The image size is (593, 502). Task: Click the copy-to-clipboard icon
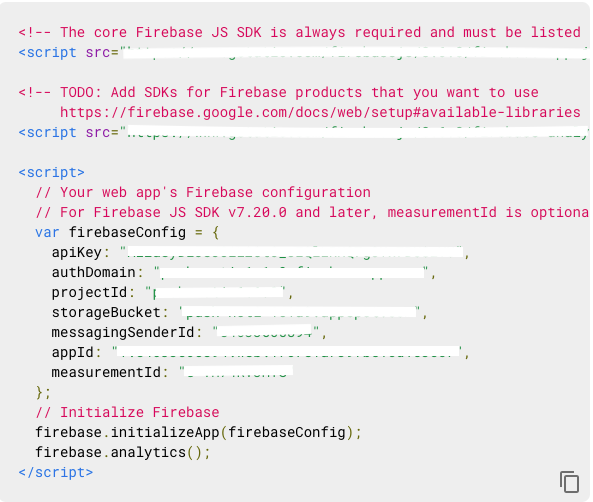tap(569, 482)
